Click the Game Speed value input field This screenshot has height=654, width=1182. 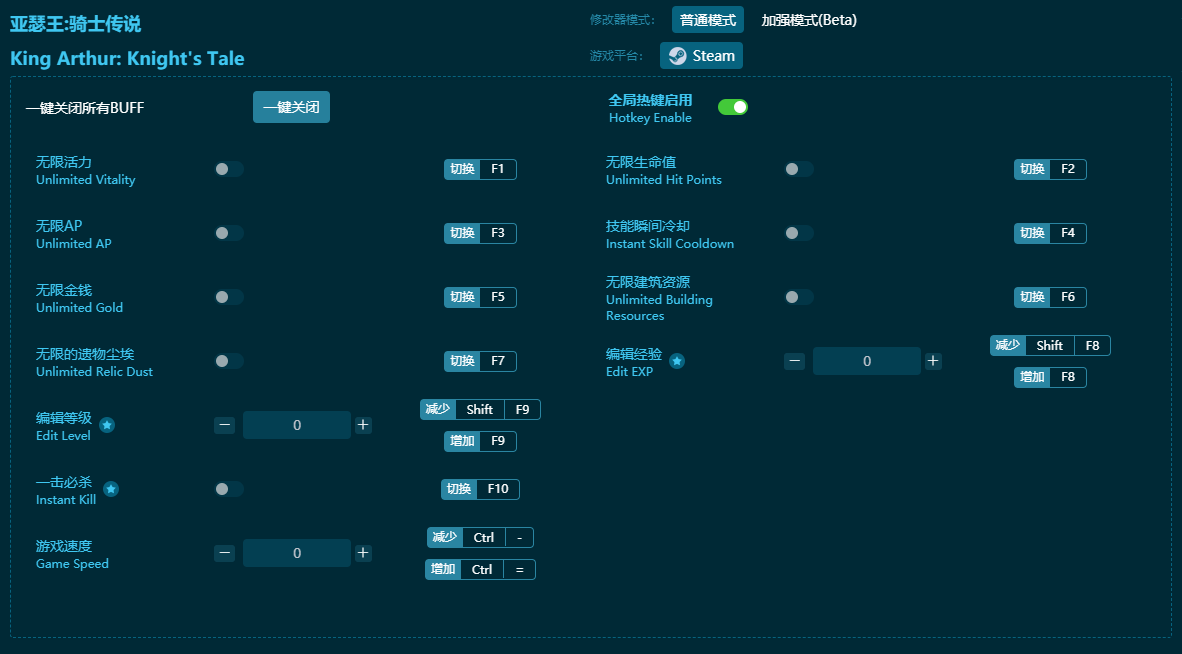[x=297, y=553]
